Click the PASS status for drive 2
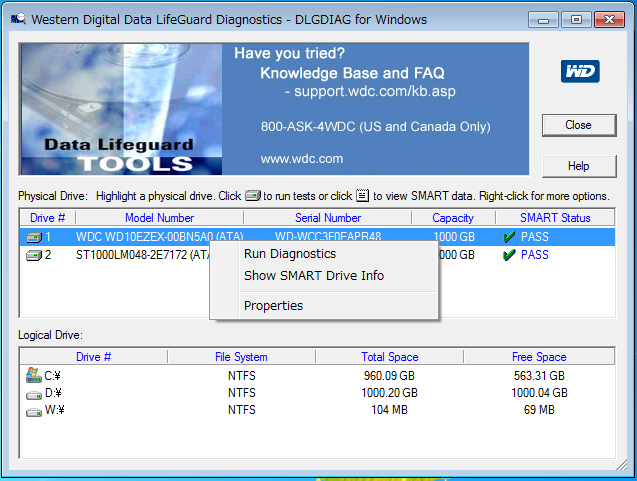Screen dimensions: 637x481 pos(535,255)
